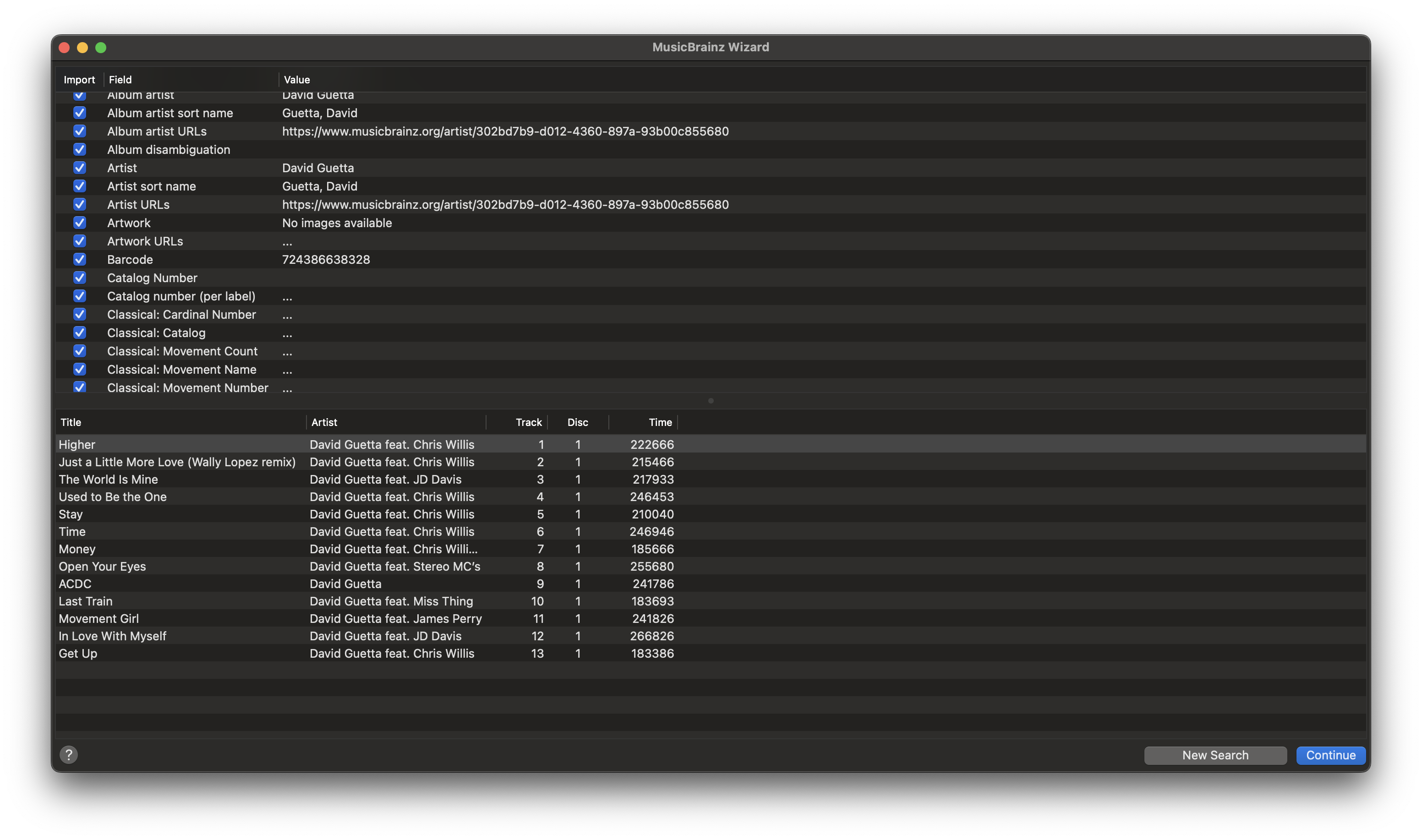This screenshot has width=1422, height=840.
Task: Click the Album artist URLs musicbrainz link value
Action: pyautogui.click(x=505, y=131)
